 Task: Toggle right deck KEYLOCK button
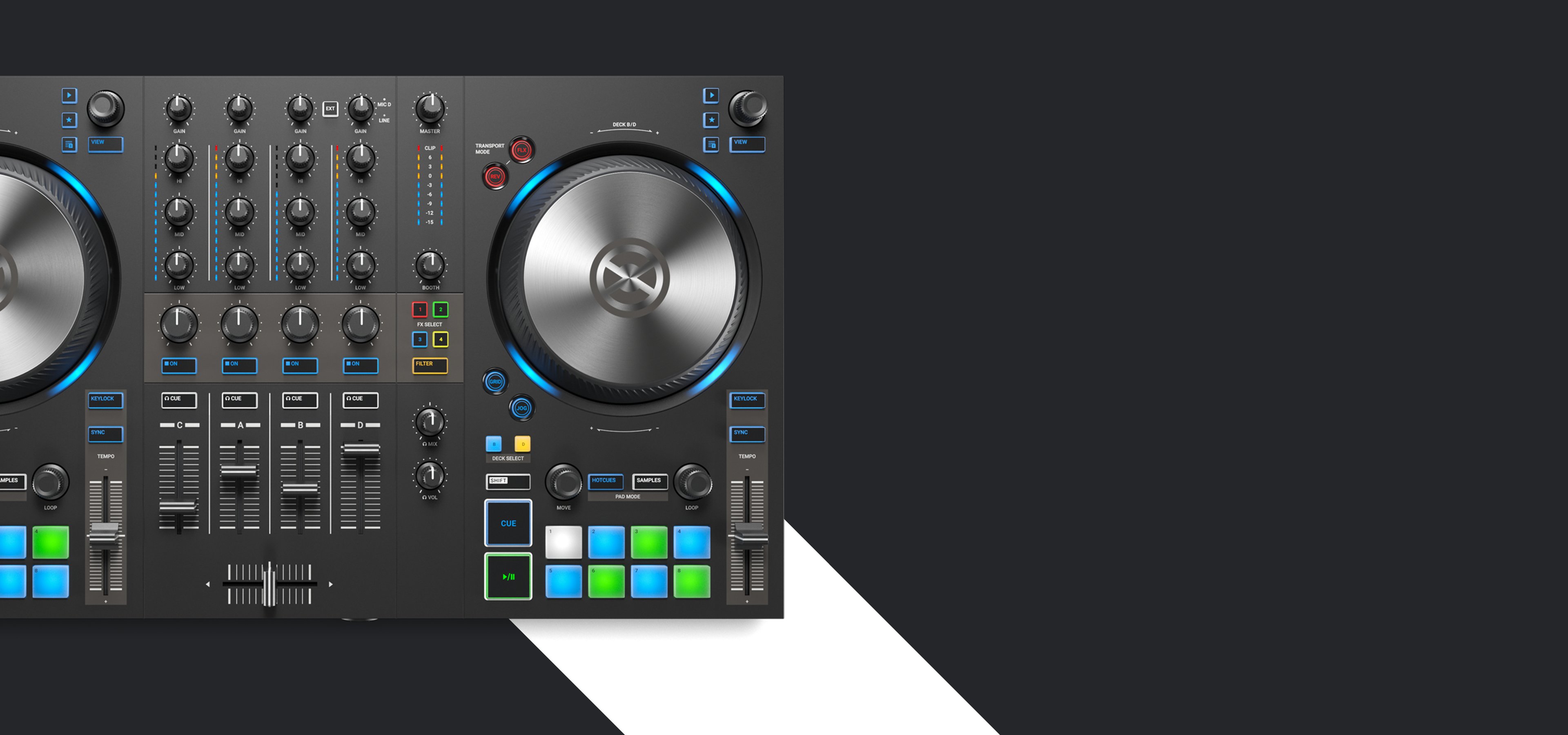pyautogui.click(x=747, y=400)
